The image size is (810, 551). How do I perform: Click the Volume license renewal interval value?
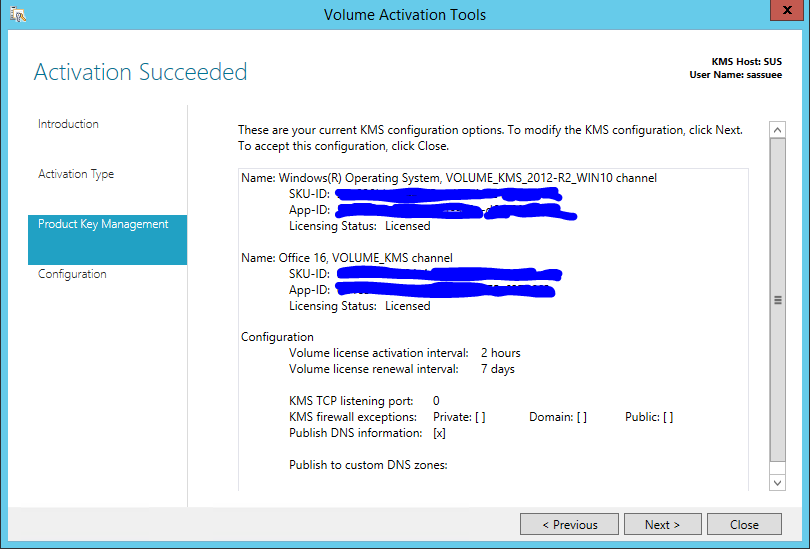click(x=497, y=369)
